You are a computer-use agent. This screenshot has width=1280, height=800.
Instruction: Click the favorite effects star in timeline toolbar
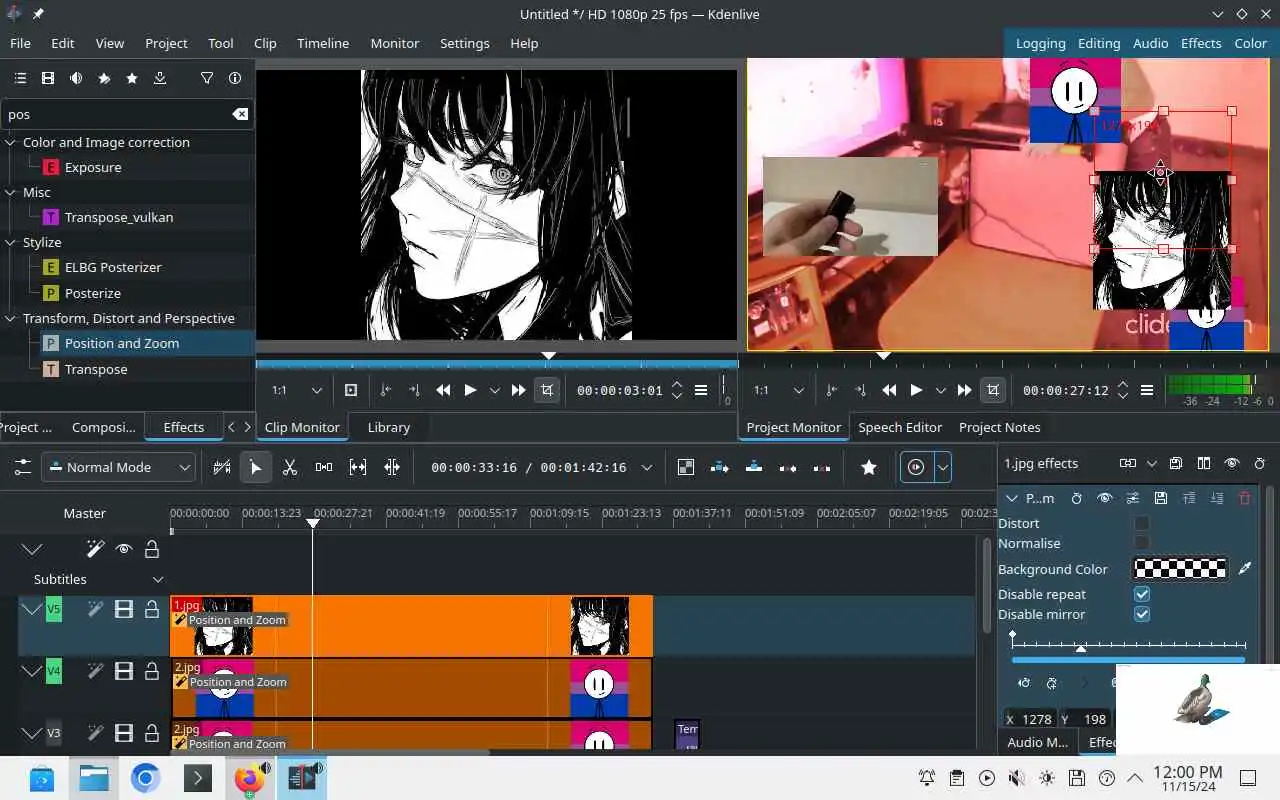869,467
